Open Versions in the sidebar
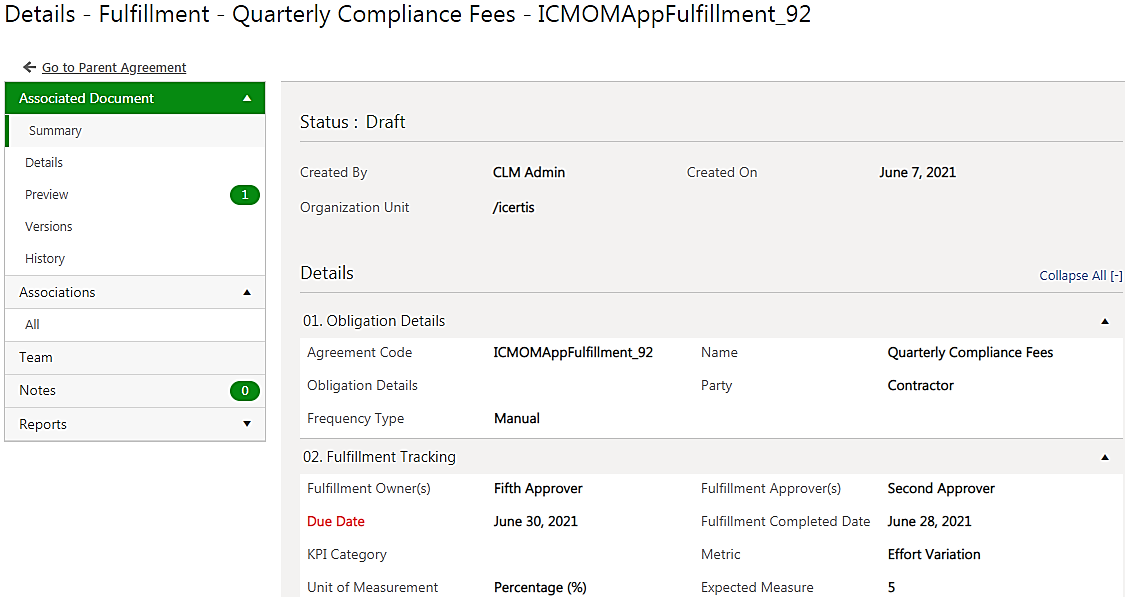 (x=49, y=227)
